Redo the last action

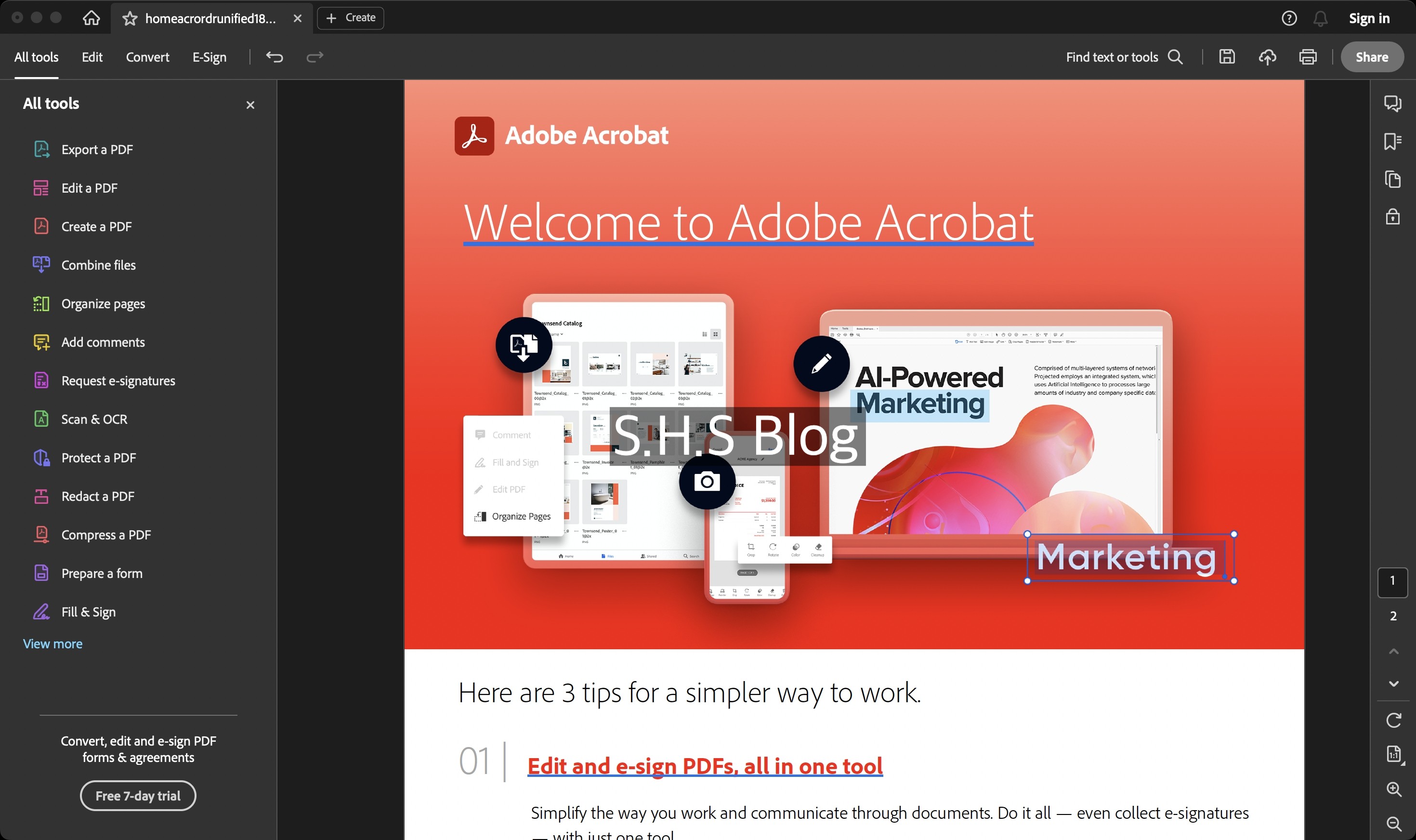(315, 57)
